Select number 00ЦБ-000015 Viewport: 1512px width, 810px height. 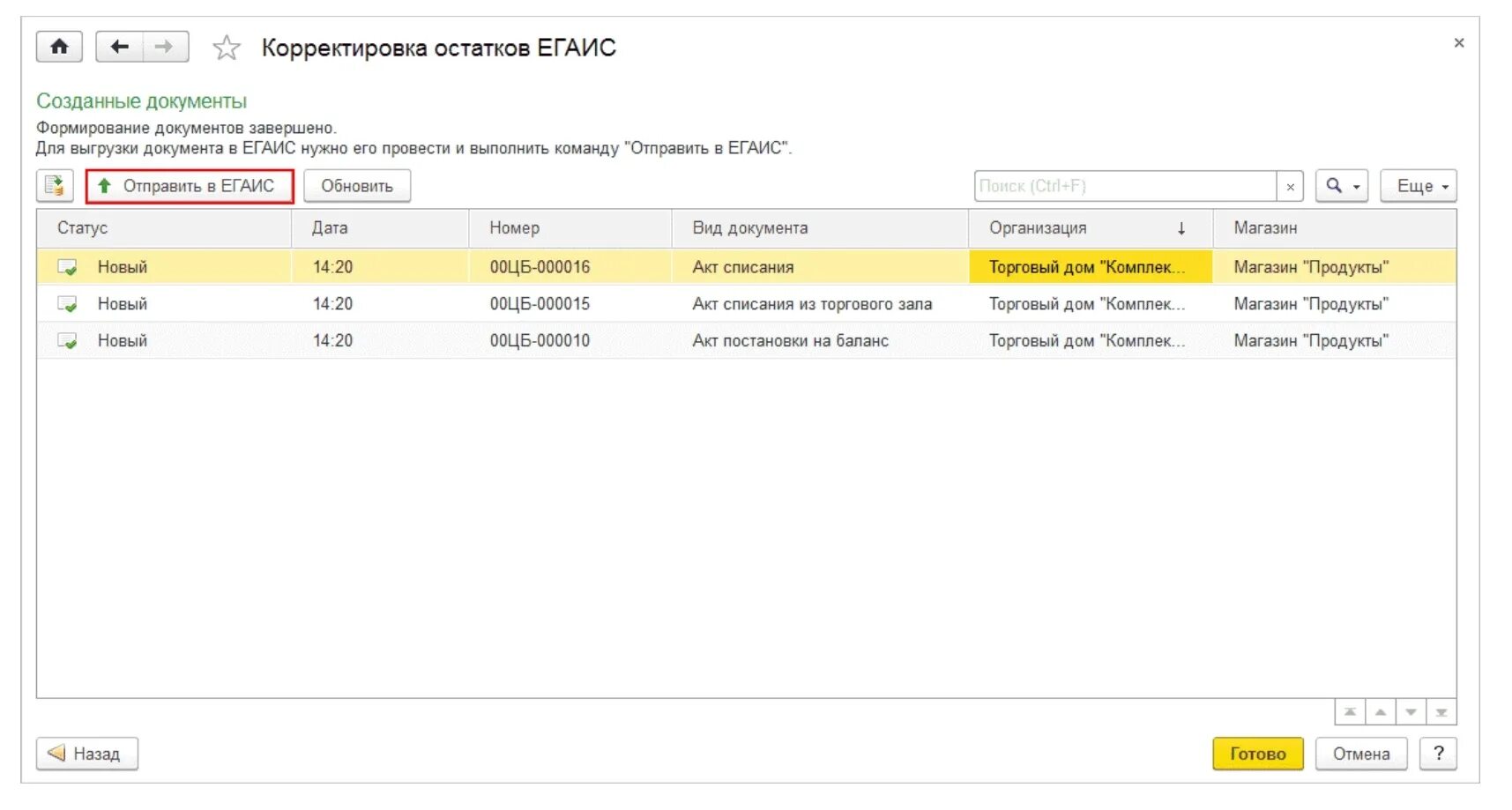point(540,304)
